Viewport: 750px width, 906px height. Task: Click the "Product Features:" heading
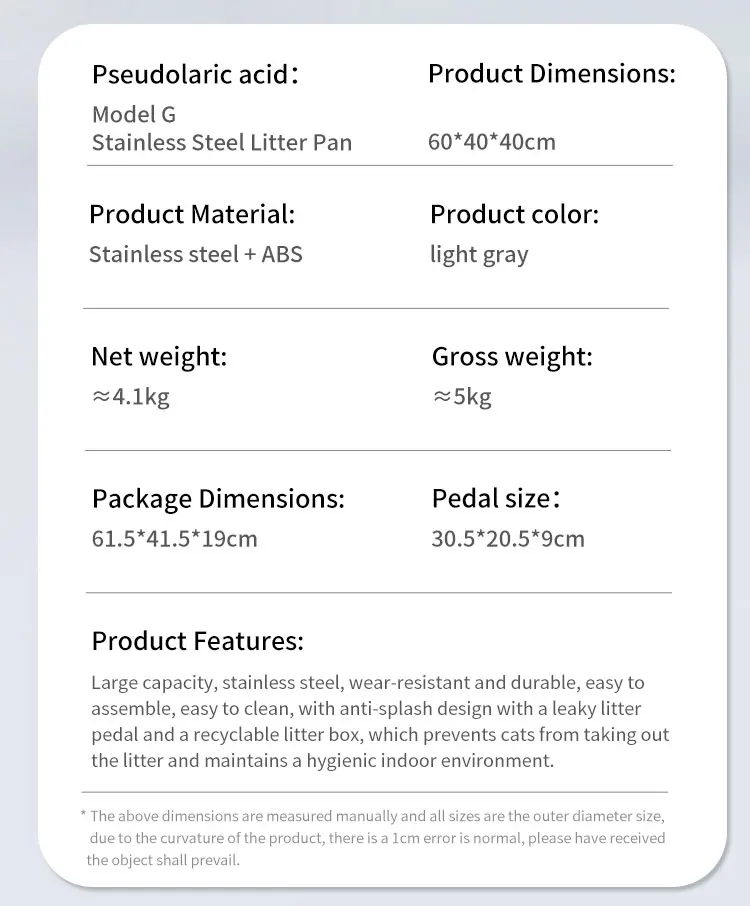pos(197,641)
